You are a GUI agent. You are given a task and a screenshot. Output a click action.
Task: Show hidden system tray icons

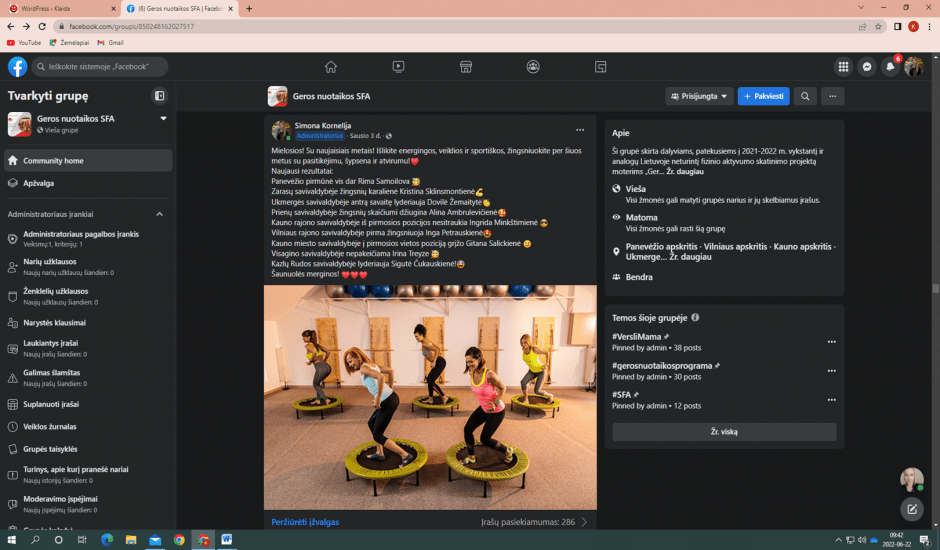pos(838,540)
